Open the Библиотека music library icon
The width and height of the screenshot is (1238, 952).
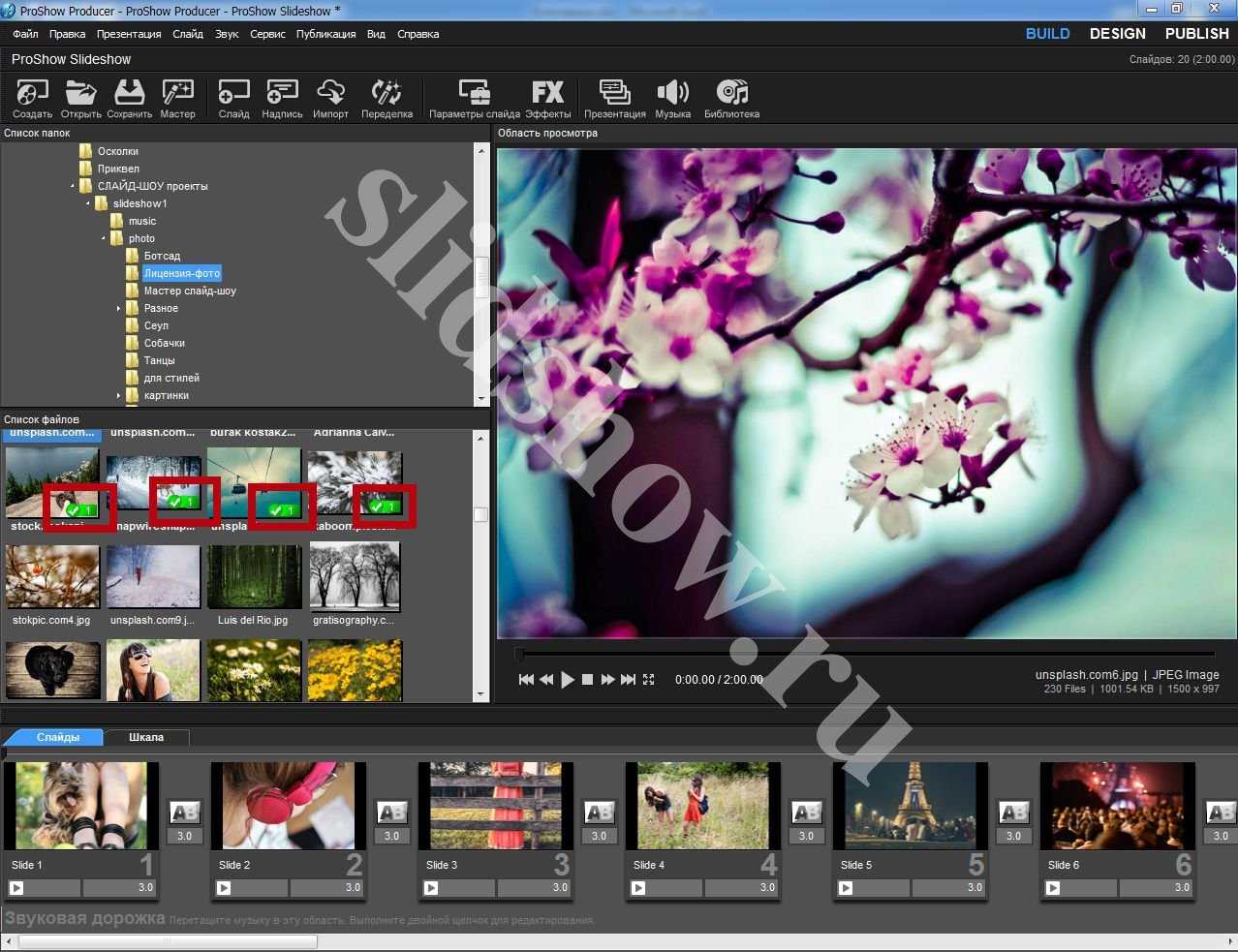point(731,94)
